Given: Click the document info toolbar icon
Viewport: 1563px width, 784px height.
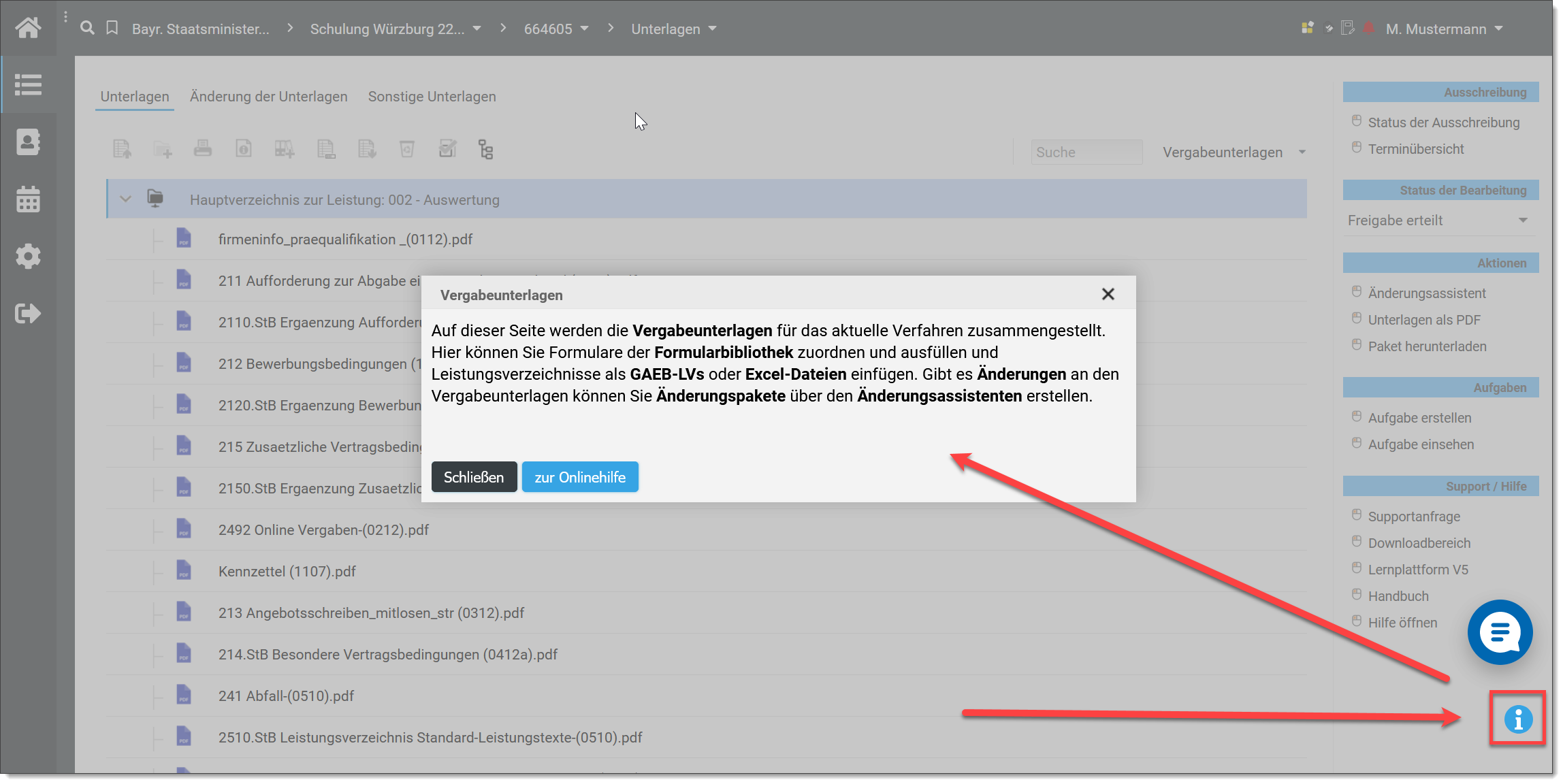Looking at the screenshot, I should 244,148.
